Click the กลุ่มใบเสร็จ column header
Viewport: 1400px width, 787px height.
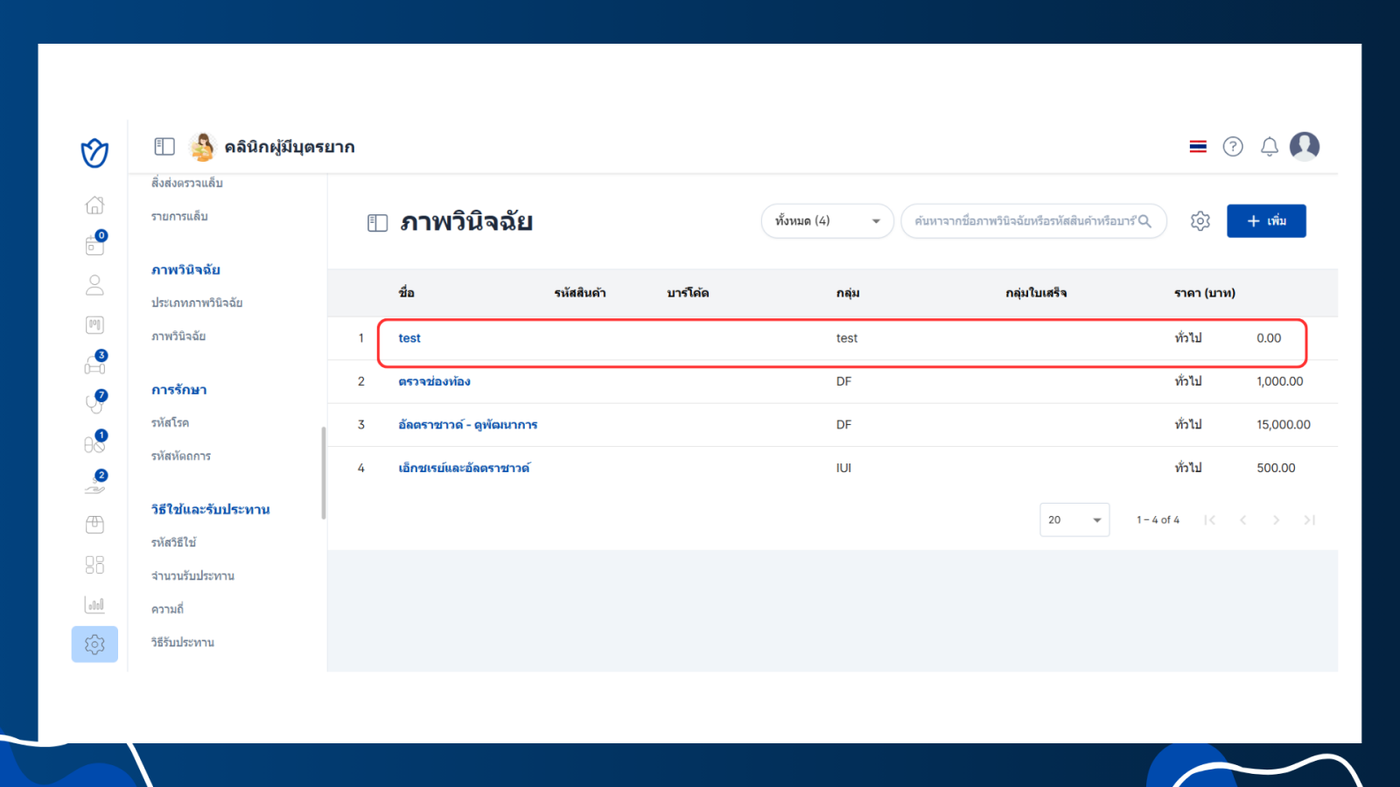point(1036,293)
